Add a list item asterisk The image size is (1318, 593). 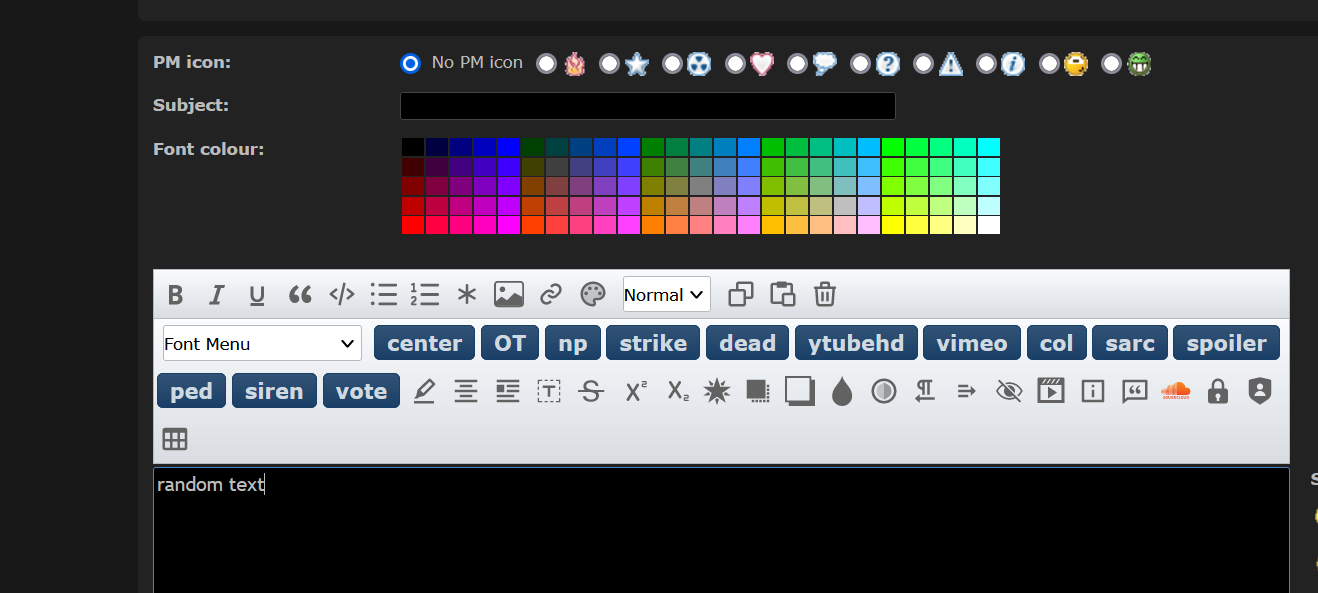(467, 295)
